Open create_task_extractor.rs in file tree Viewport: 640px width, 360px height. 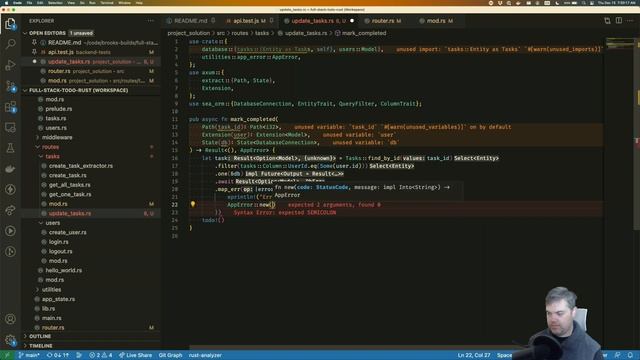[x=81, y=166]
